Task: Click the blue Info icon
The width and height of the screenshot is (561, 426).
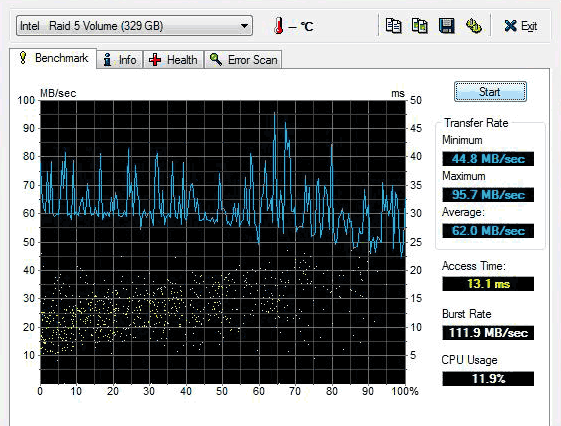Action: [107, 59]
